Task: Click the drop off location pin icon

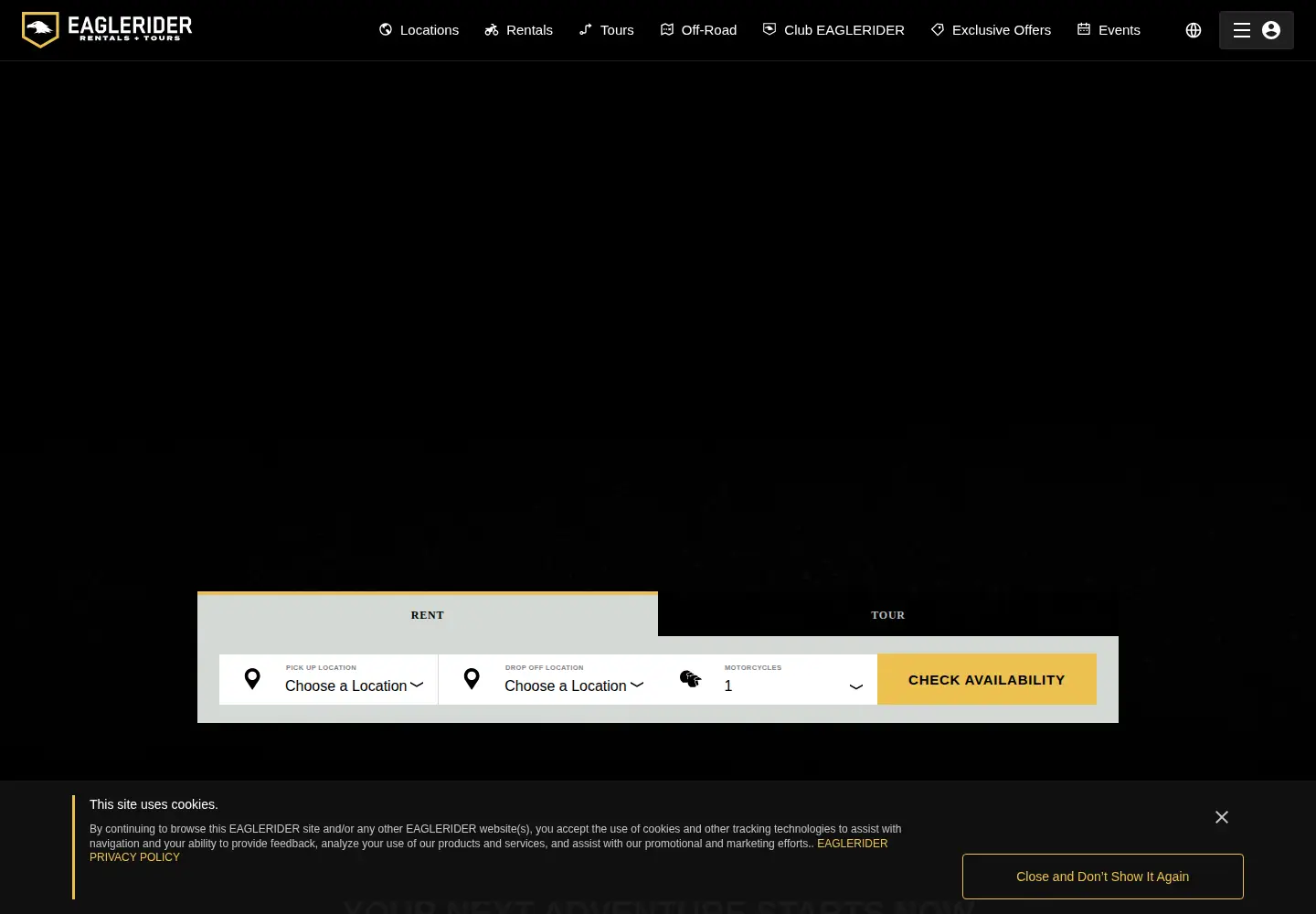Action: pos(472,679)
